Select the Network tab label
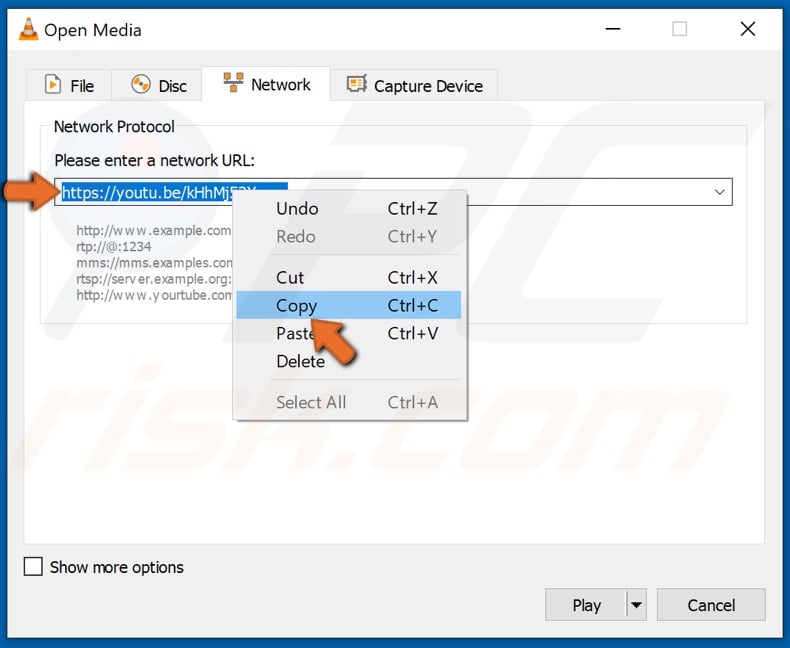Viewport: 790px width, 648px height. [281, 85]
